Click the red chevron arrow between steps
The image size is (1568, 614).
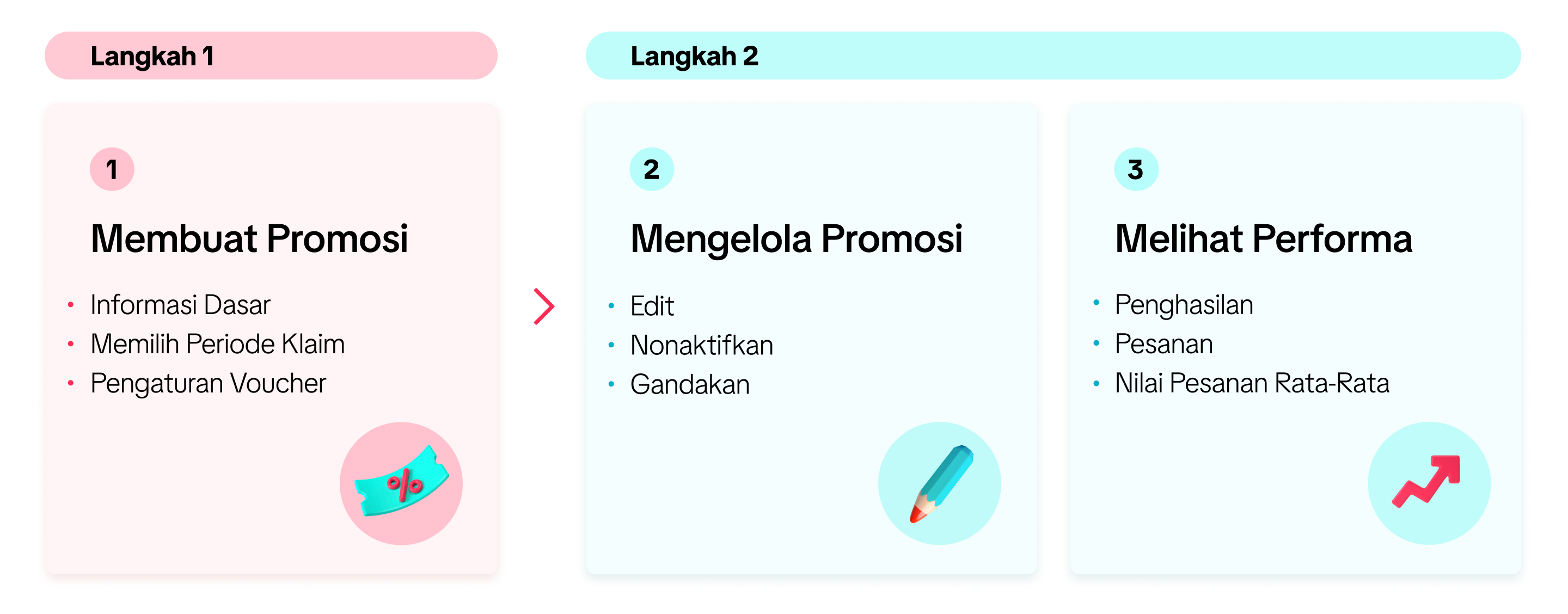pos(543,306)
